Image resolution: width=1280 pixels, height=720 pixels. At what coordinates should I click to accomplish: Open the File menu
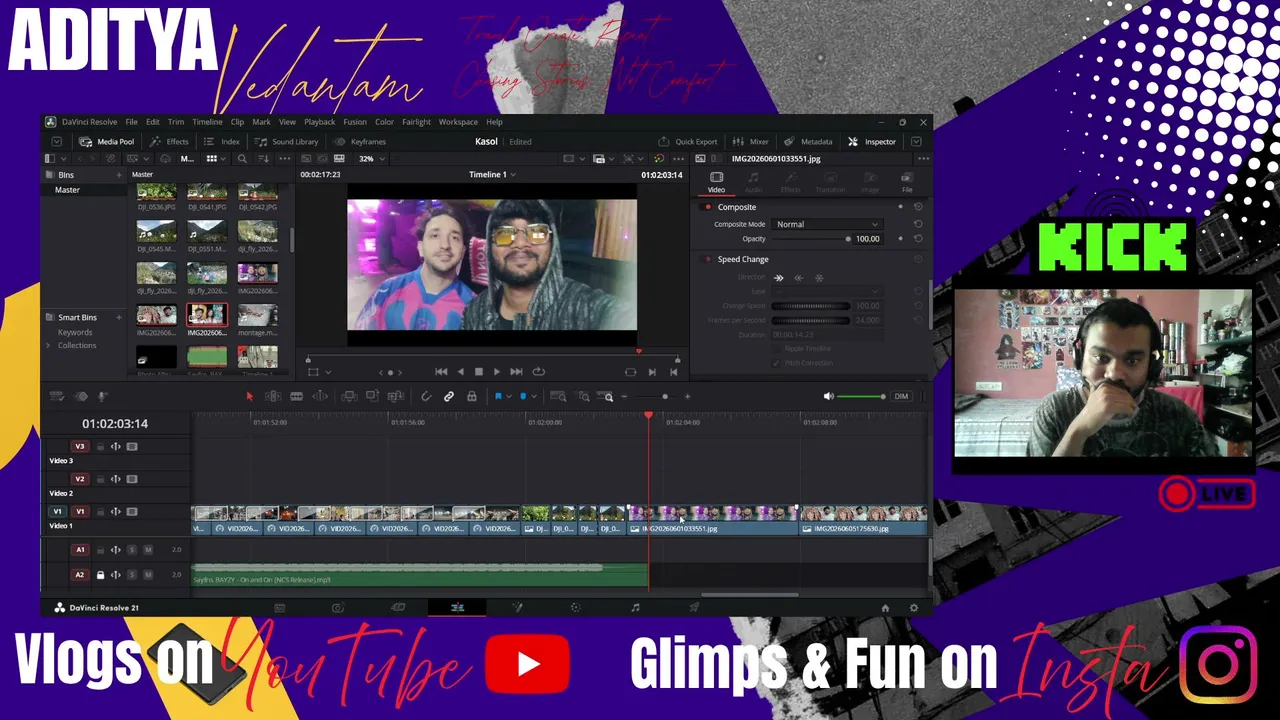[131, 122]
